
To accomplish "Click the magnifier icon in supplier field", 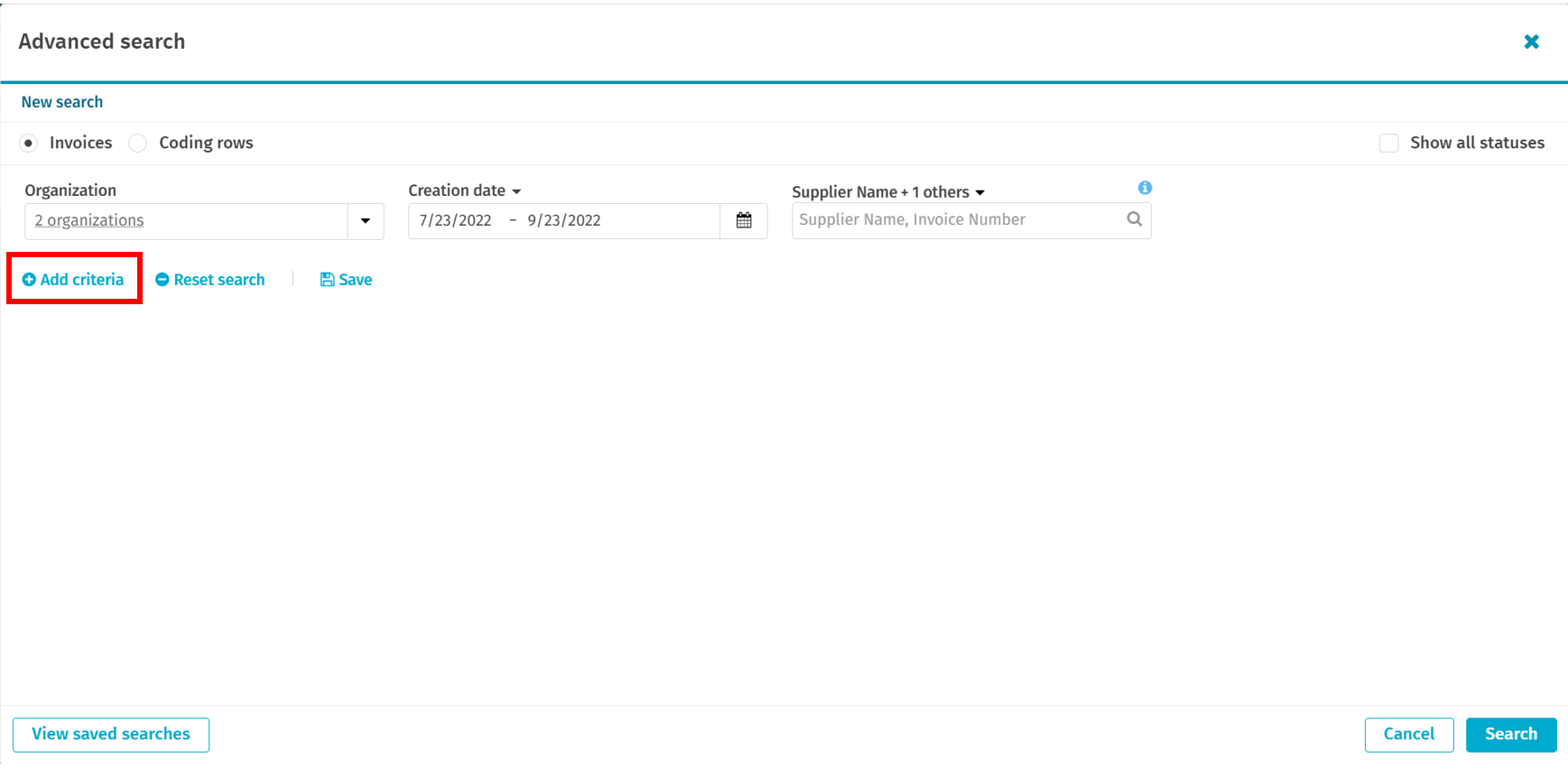I will coord(1134,219).
